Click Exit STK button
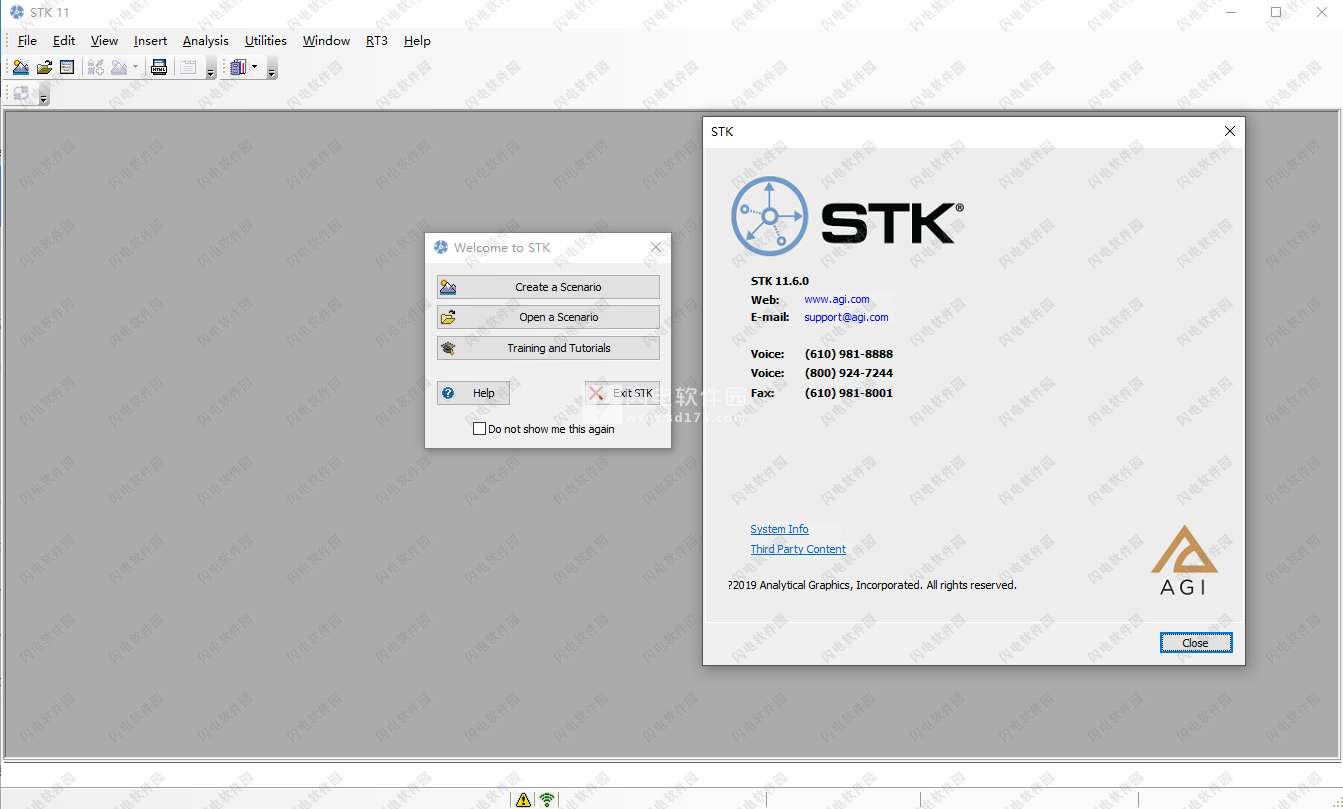This screenshot has width=1343, height=809. [622, 393]
